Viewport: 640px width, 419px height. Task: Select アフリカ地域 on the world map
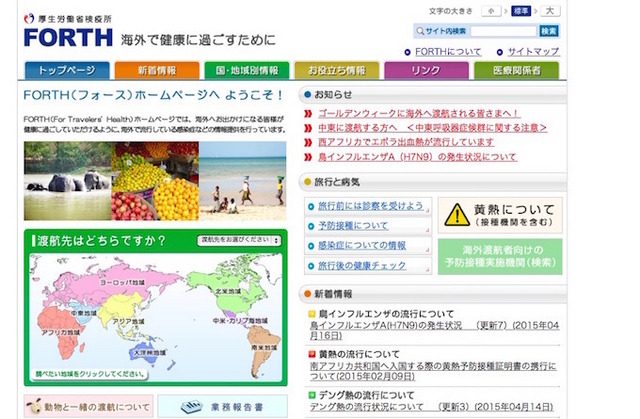[x=60, y=333]
